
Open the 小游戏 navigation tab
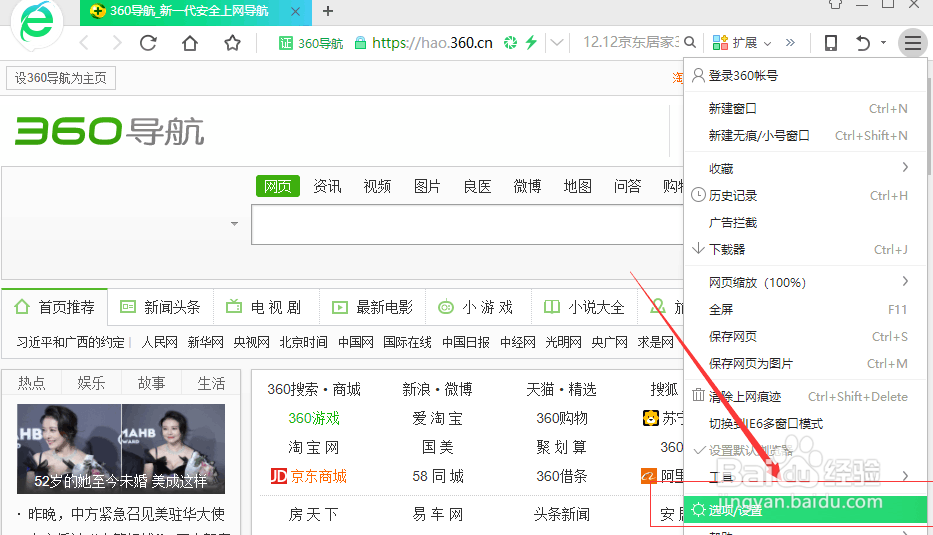477,307
